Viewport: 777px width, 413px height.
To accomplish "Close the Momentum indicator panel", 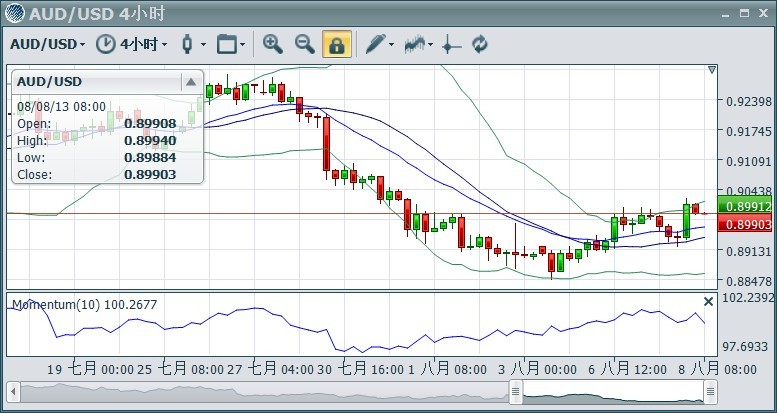I will tap(709, 301).
